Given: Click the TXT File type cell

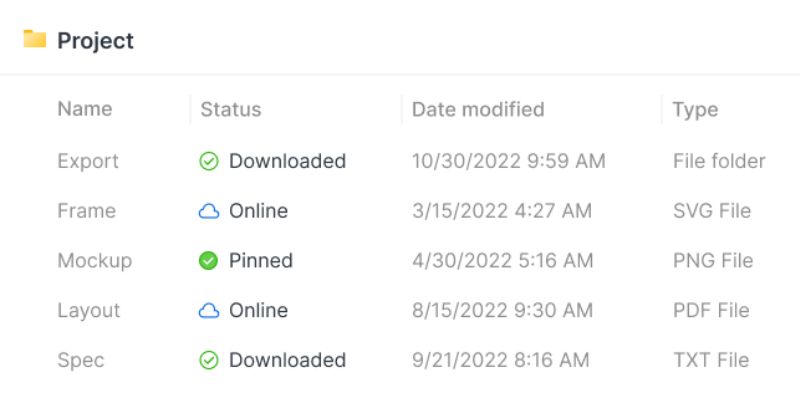Looking at the screenshot, I should point(711,360).
